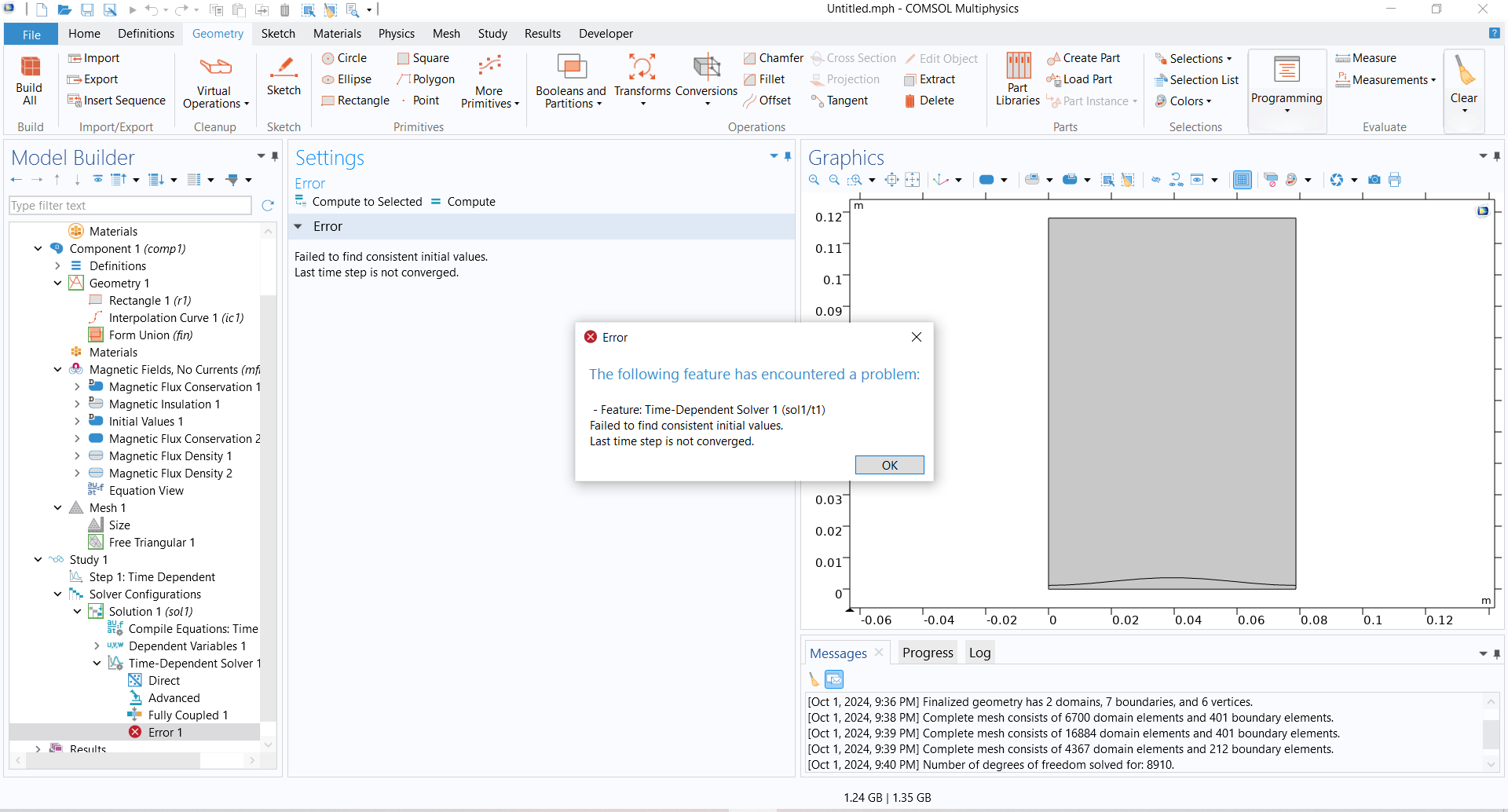Toggle the pin on Settings panel

coord(788,156)
